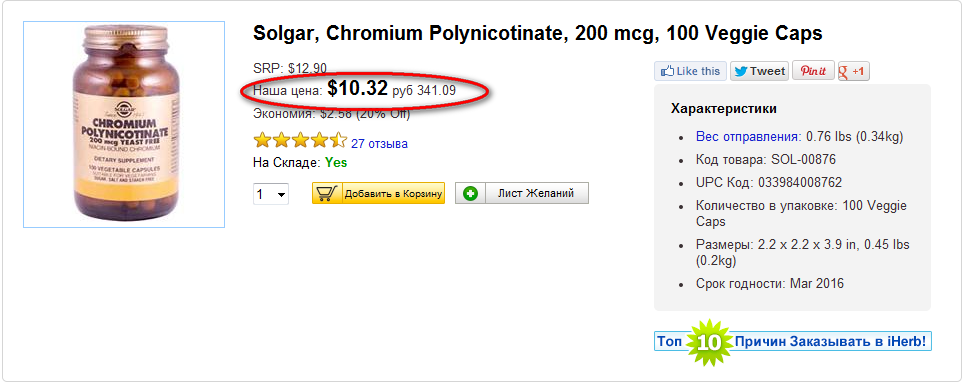Open the Вес отправления link
Screen dimensions: 971x386
tap(749, 136)
